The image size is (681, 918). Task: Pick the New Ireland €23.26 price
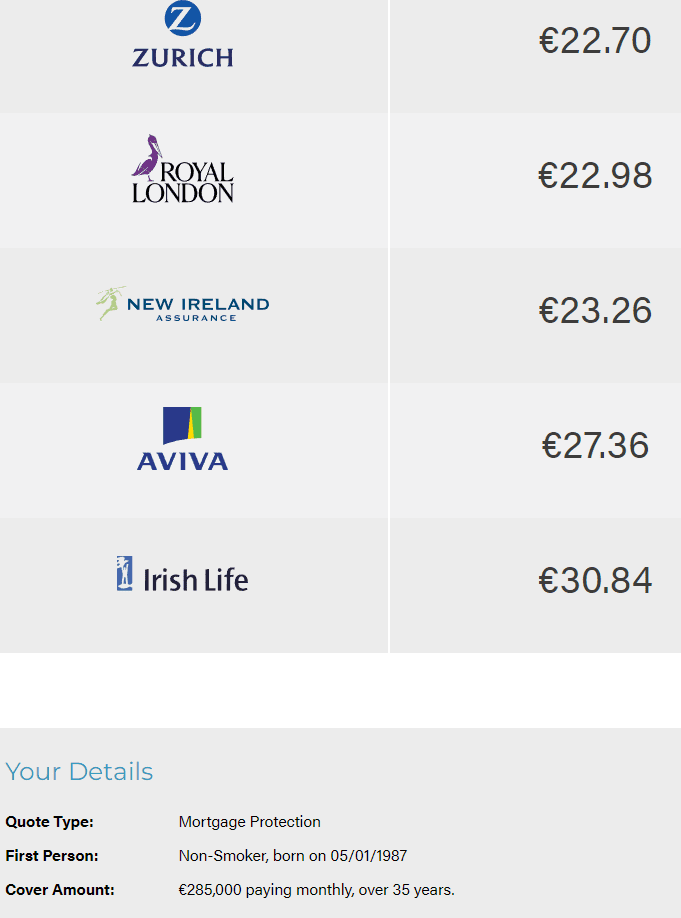point(595,311)
